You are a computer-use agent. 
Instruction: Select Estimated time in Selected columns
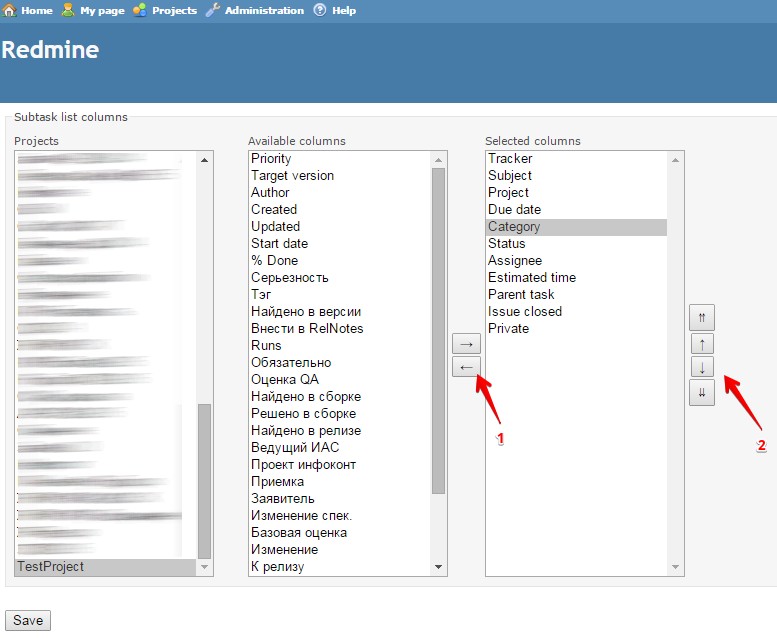(576, 278)
